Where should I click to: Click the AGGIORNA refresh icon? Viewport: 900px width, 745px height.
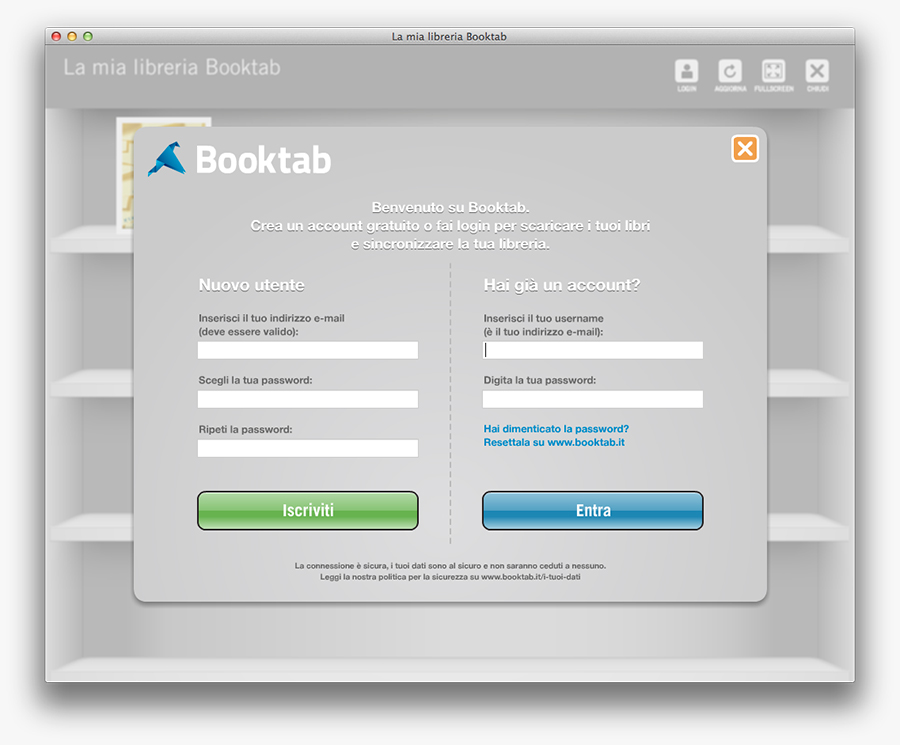pyautogui.click(x=730, y=74)
